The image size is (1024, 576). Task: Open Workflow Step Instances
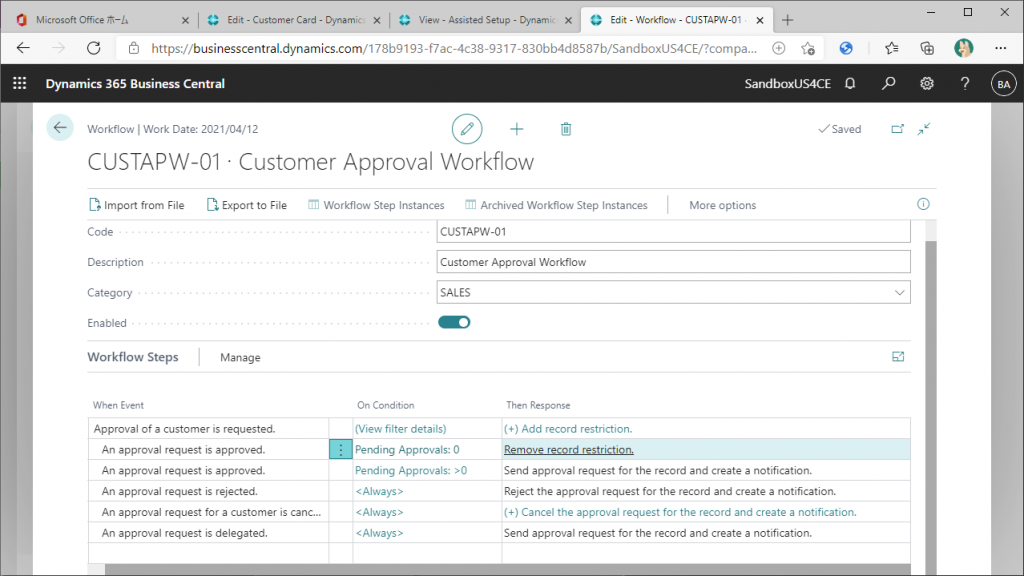[x=376, y=205]
